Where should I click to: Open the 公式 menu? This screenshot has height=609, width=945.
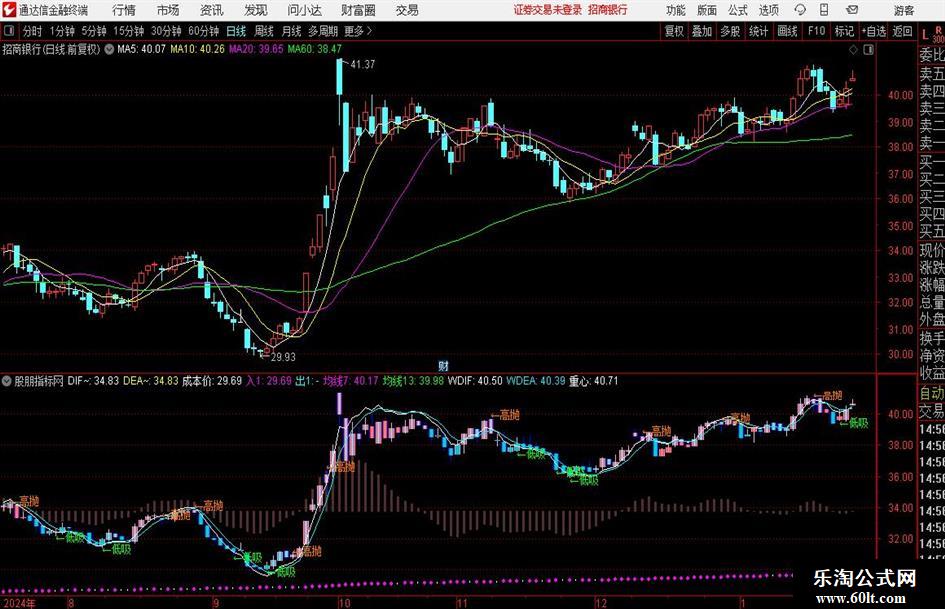tap(738, 10)
